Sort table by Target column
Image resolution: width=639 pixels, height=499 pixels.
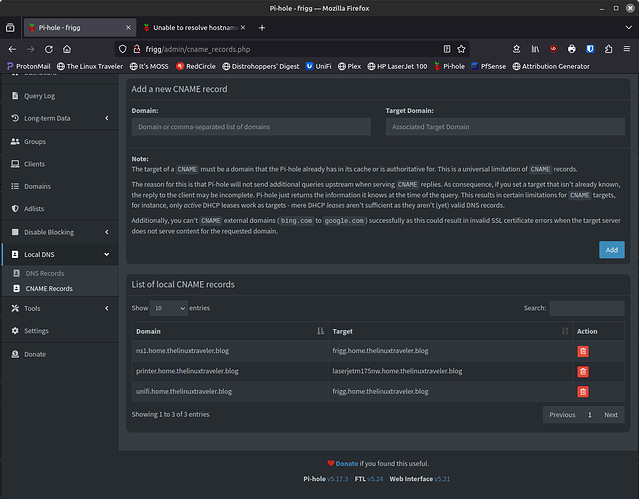[x=450, y=331]
